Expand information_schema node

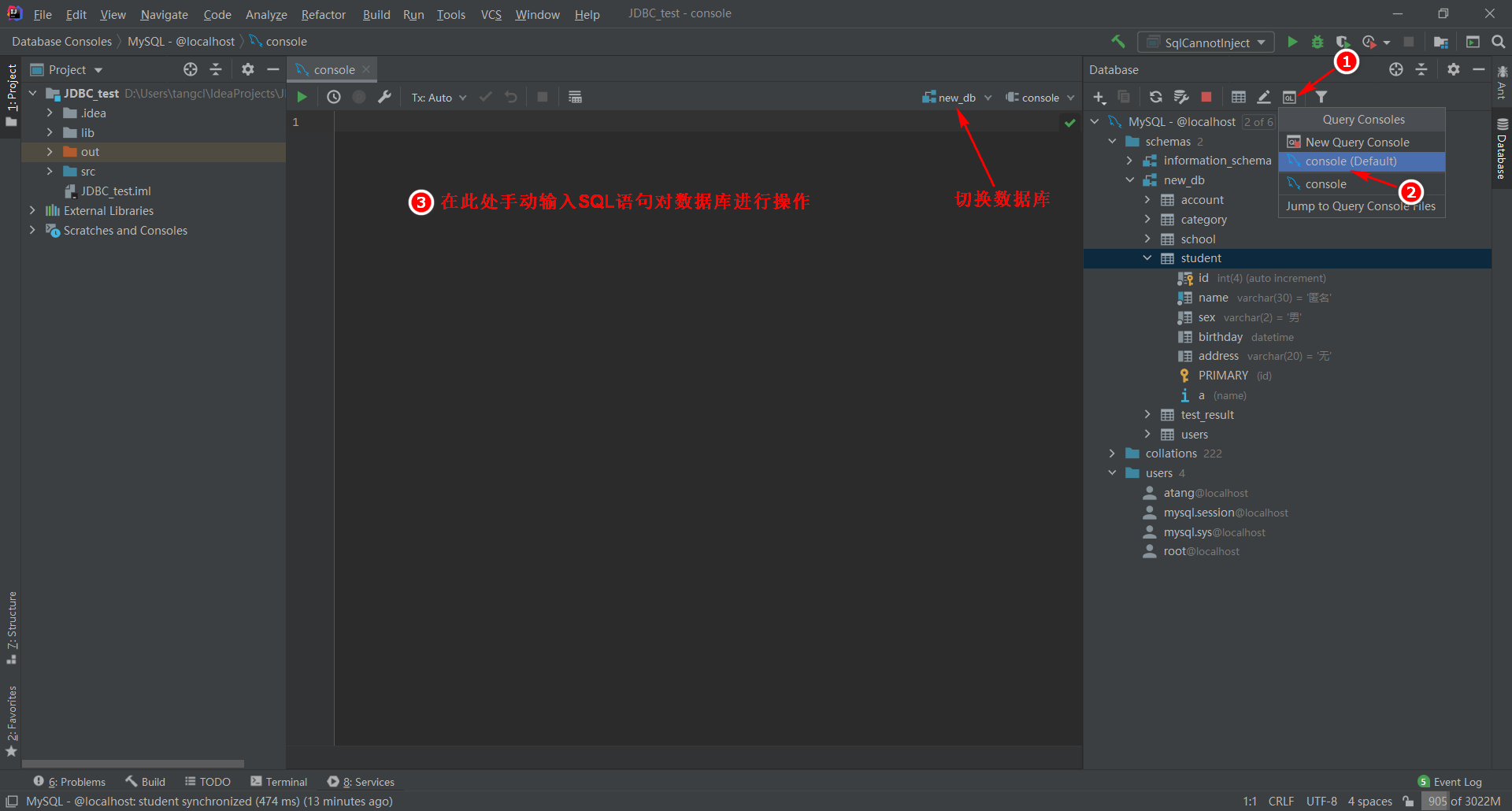pos(1130,160)
